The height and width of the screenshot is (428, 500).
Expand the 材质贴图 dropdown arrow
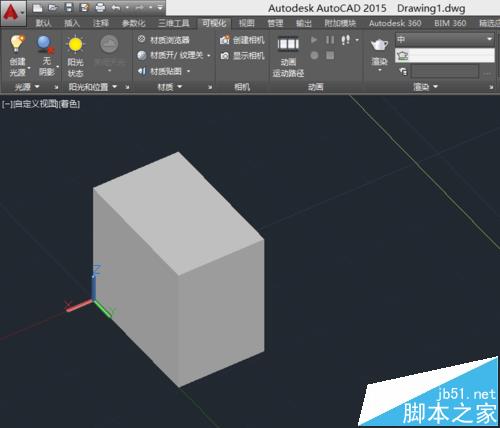point(188,71)
